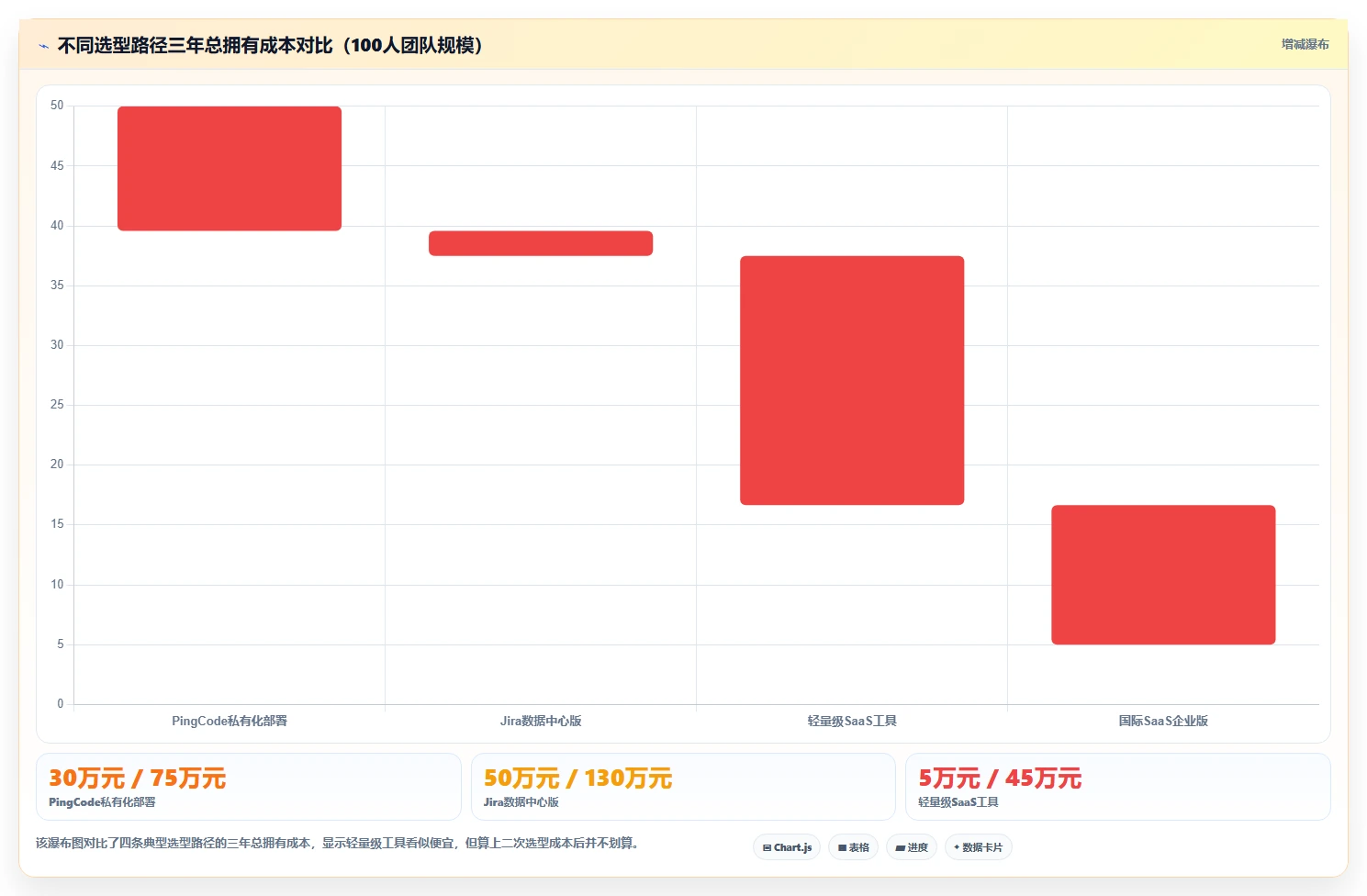This screenshot has width=1367, height=896.
Task: Click the 表格 chip
Action: pyautogui.click(x=853, y=847)
